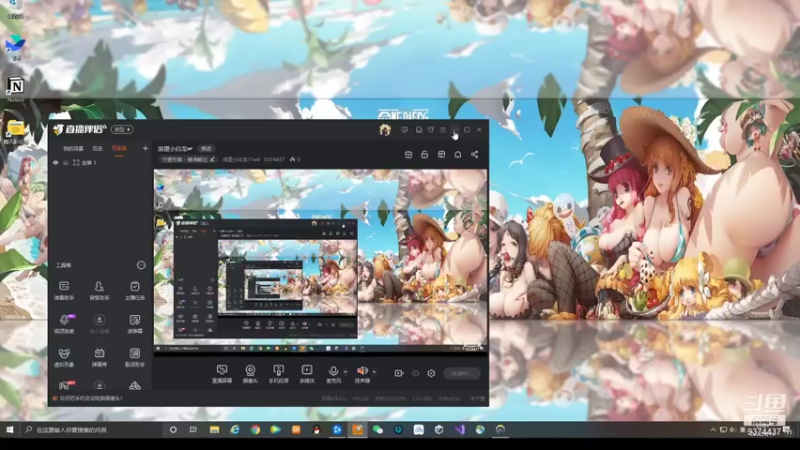
Task: Open the skin shirt icon in title bar
Action: coord(431,130)
